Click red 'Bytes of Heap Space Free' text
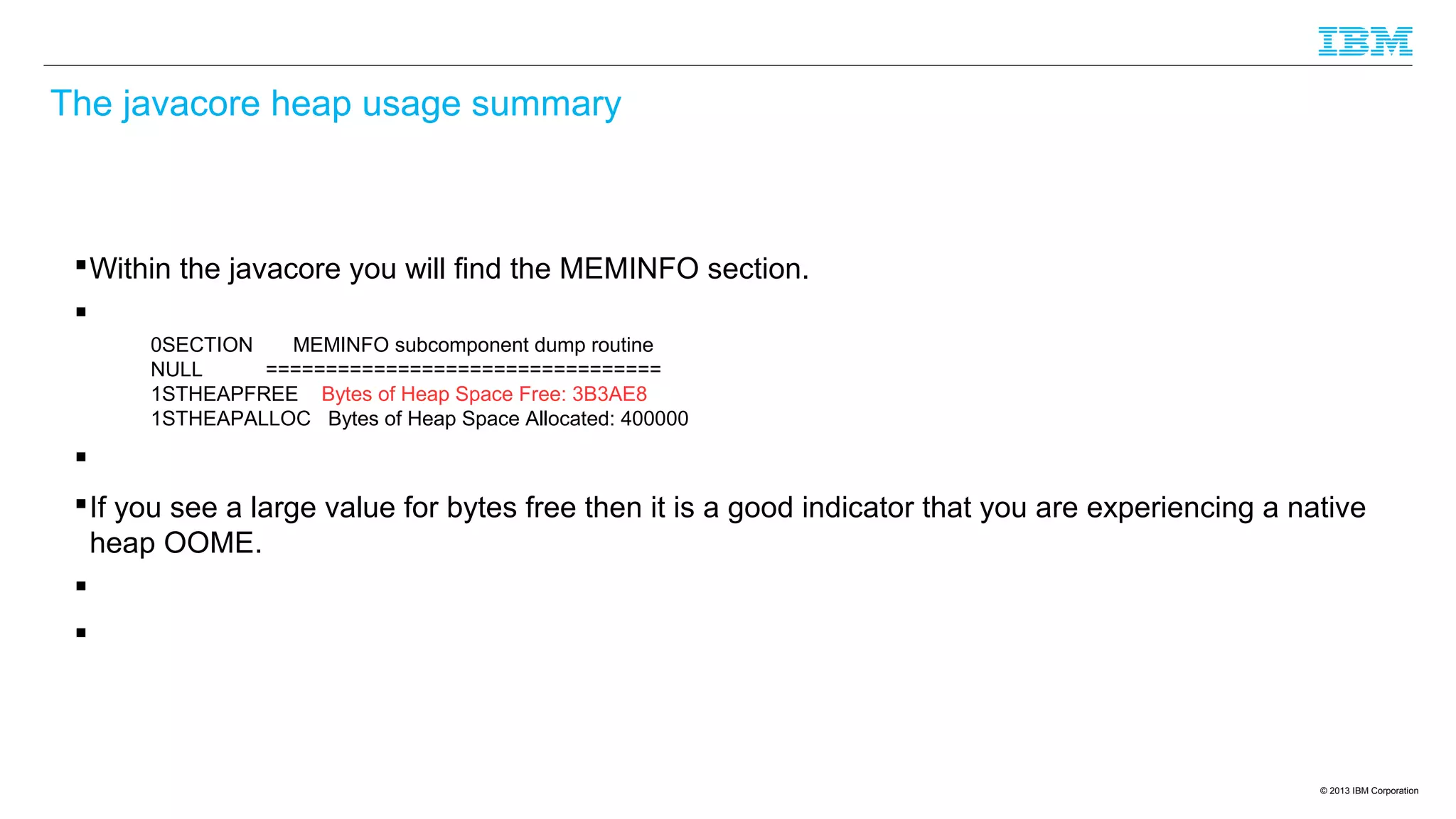The width and height of the screenshot is (1456, 819). 444,394
